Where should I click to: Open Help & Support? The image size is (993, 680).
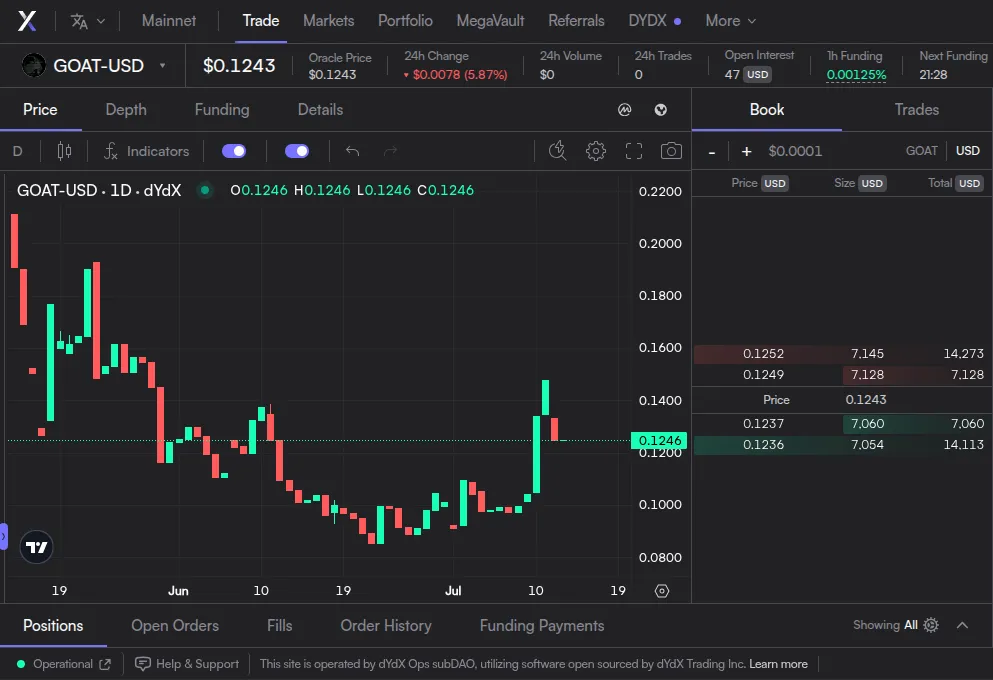(x=187, y=664)
